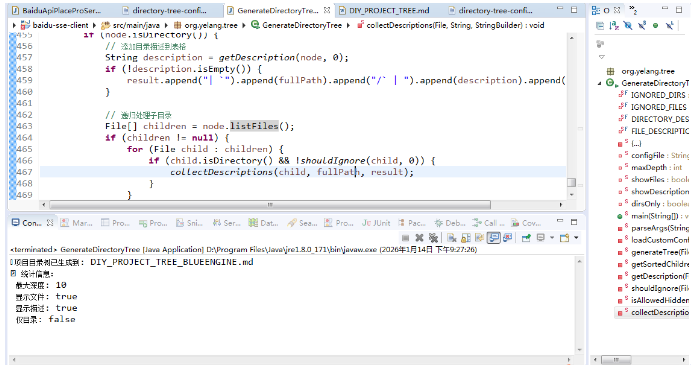
Task: Open the Sni... (Snippets) view tab
Action: (189, 223)
